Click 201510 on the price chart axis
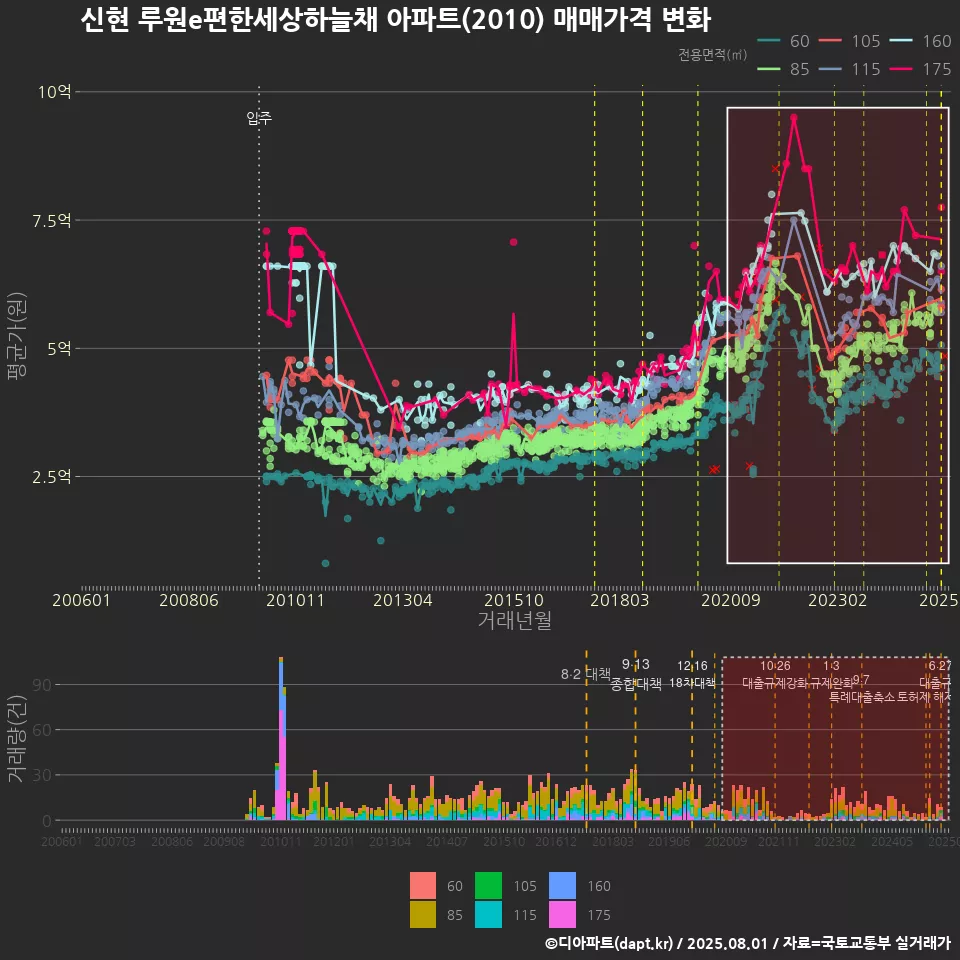Viewport: 960px width, 960px height. click(514, 600)
